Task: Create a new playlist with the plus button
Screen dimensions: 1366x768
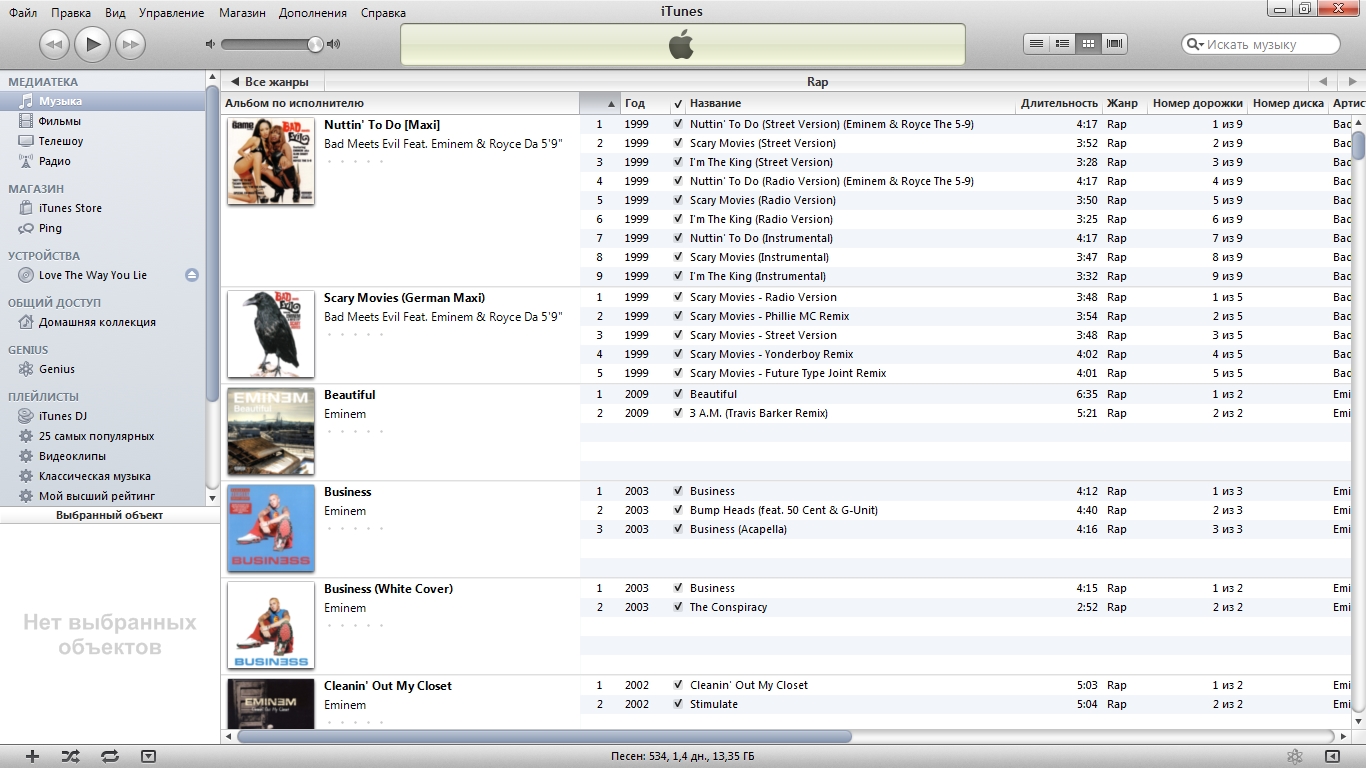Action: pos(32,756)
